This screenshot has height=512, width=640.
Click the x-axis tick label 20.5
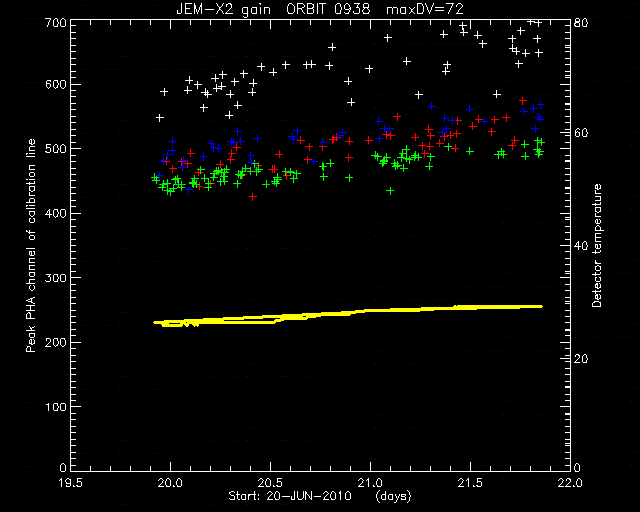coord(270,483)
